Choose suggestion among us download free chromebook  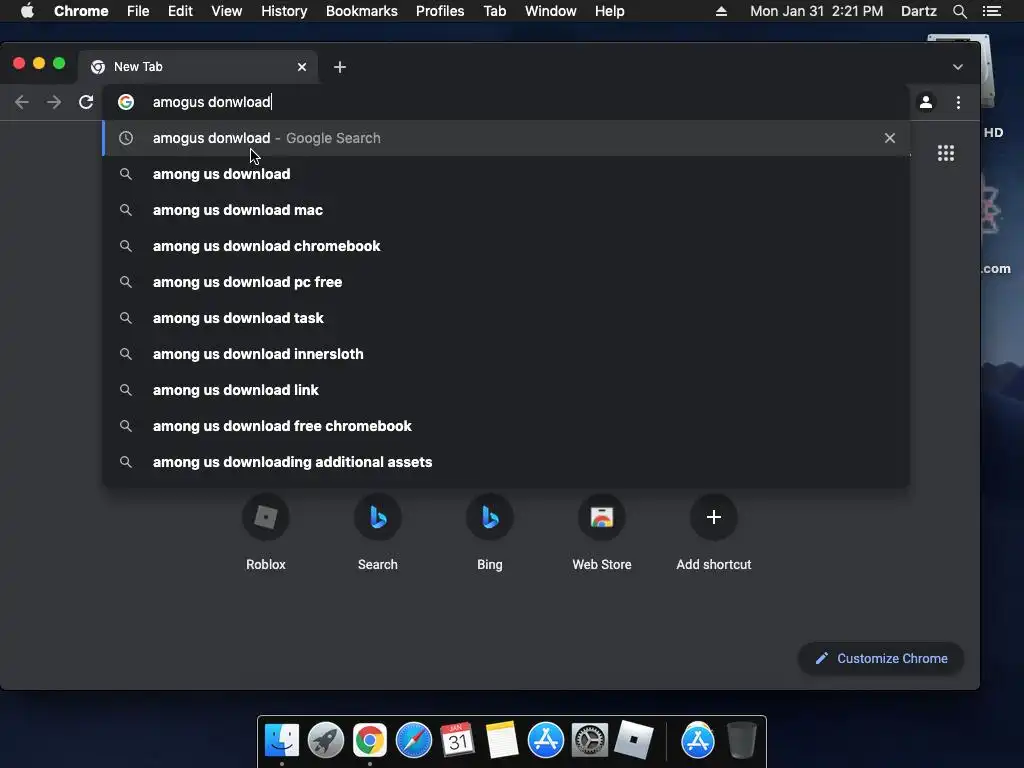coord(506,425)
